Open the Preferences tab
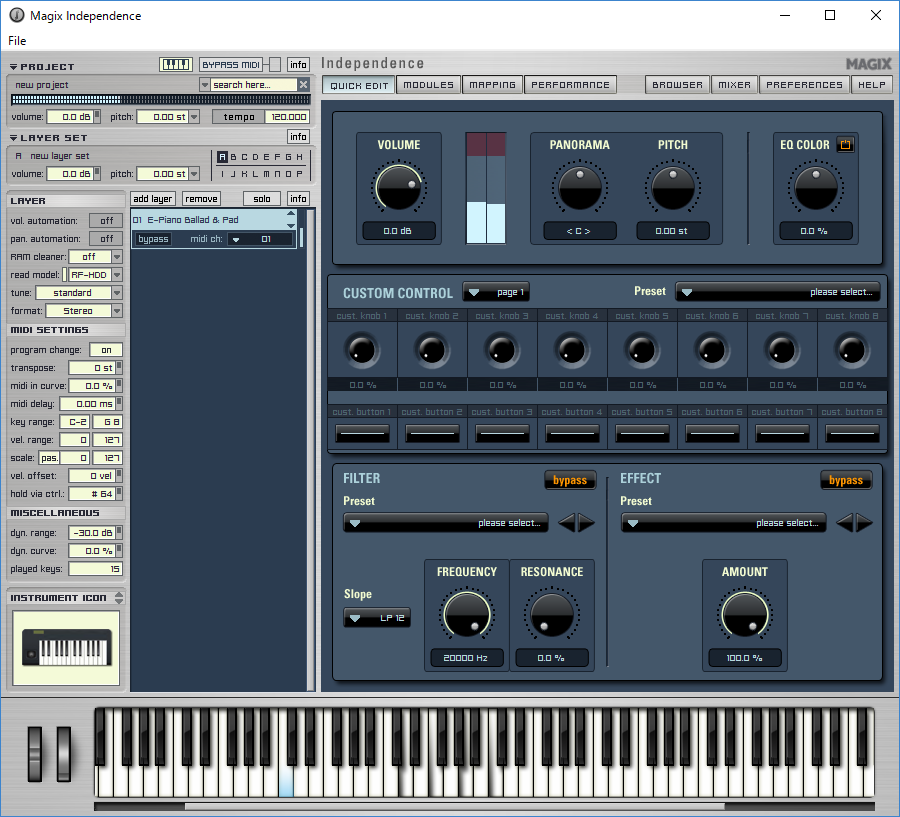Image resolution: width=900 pixels, height=817 pixels. pos(804,84)
